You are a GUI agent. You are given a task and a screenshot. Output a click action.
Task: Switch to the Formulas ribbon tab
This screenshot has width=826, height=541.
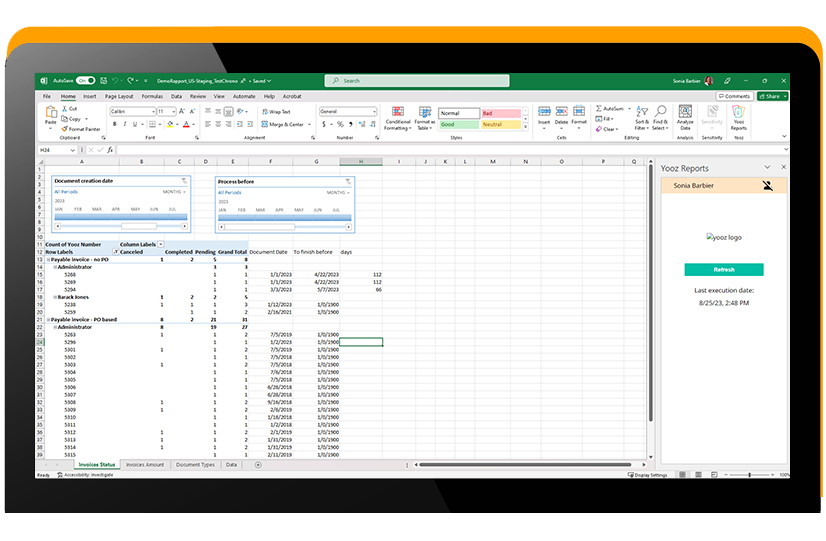click(x=152, y=96)
